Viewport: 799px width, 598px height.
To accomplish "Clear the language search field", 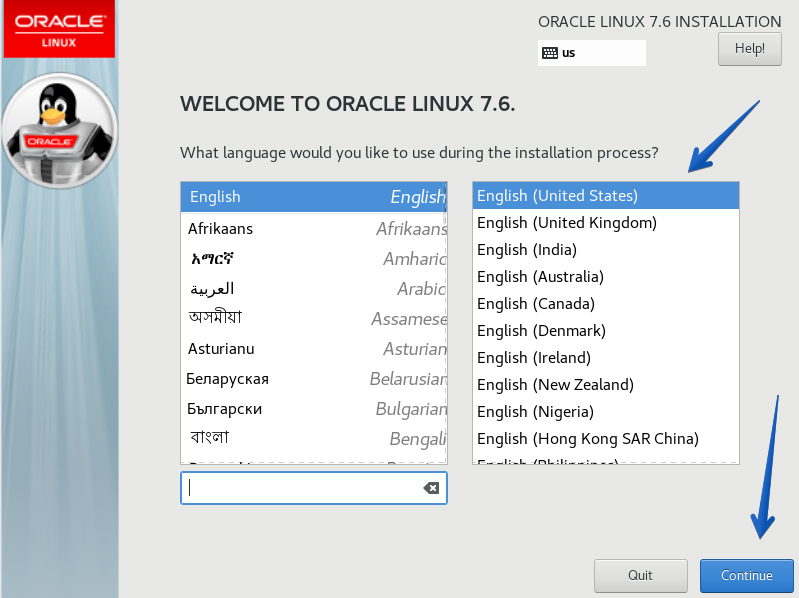I will tap(431, 488).
